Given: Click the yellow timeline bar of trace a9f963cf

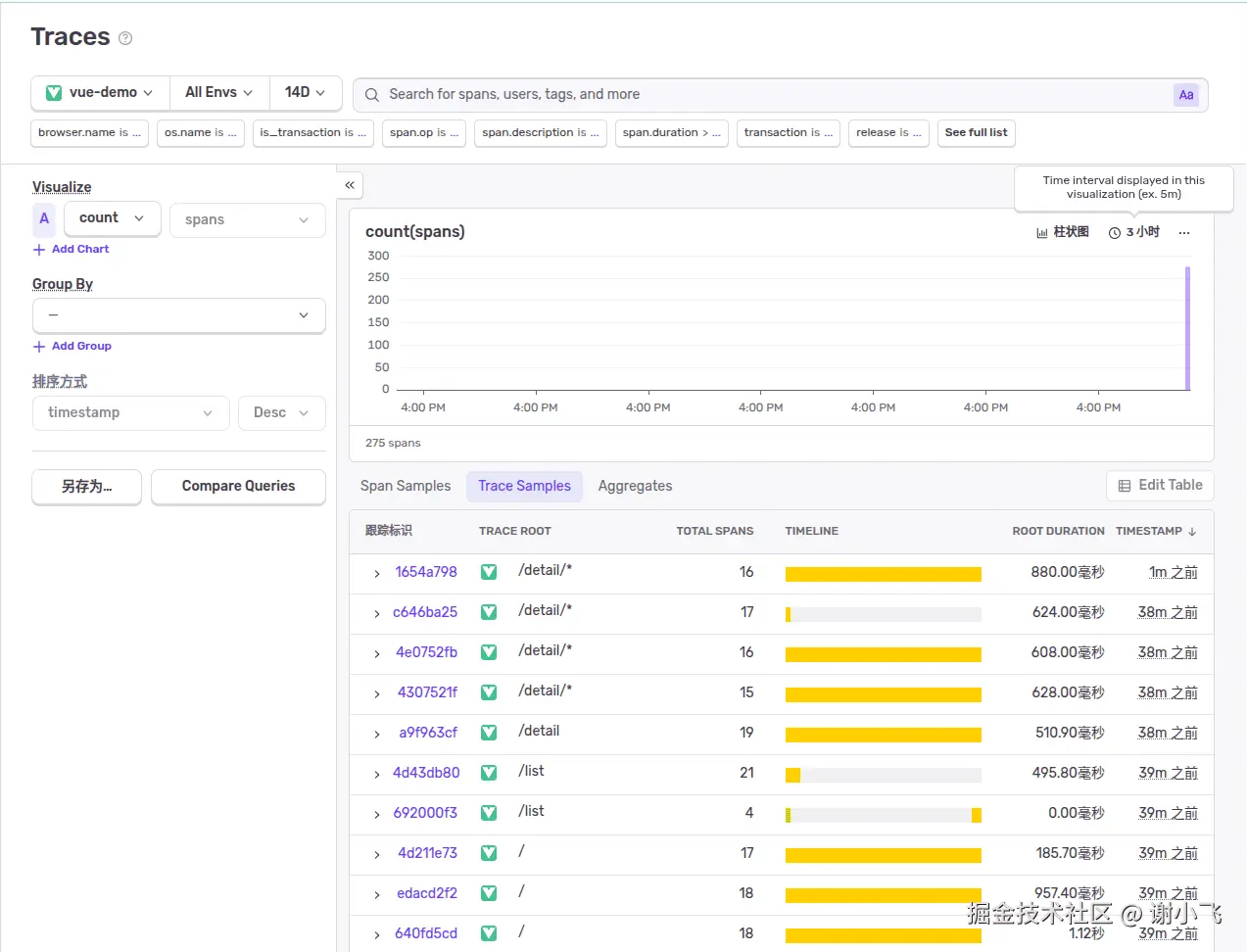Looking at the screenshot, I should [x=883, y=735].
